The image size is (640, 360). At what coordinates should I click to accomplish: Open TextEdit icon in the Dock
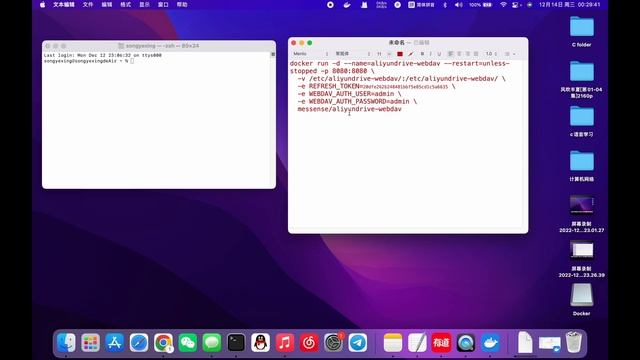point(417,342)
